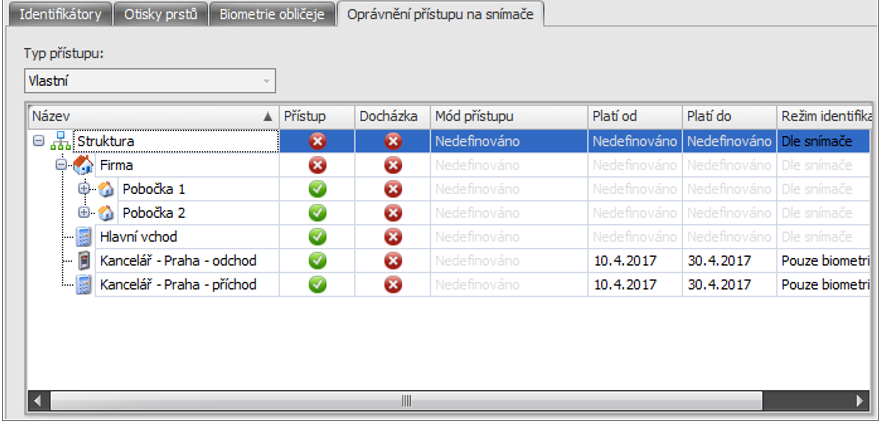Screen dimensions: 880x423
Task: Toggle Přístup green check for Pobočka 2
Action: coord(317,213)
